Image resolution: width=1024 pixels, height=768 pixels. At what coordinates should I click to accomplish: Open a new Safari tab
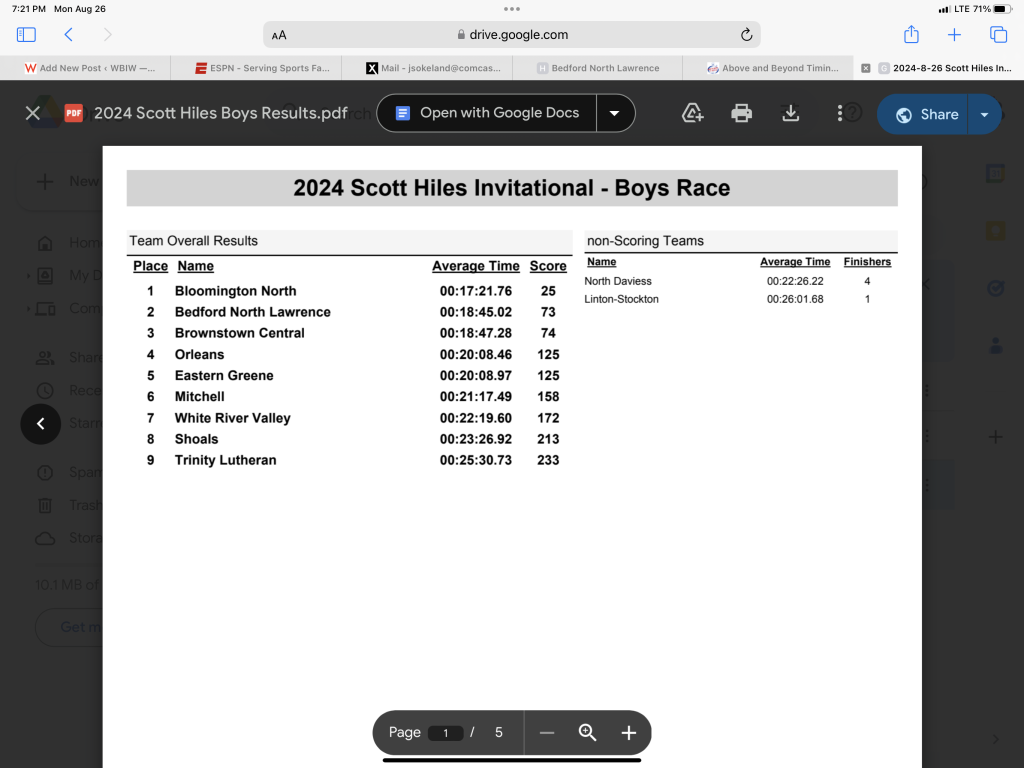point(954,35)
